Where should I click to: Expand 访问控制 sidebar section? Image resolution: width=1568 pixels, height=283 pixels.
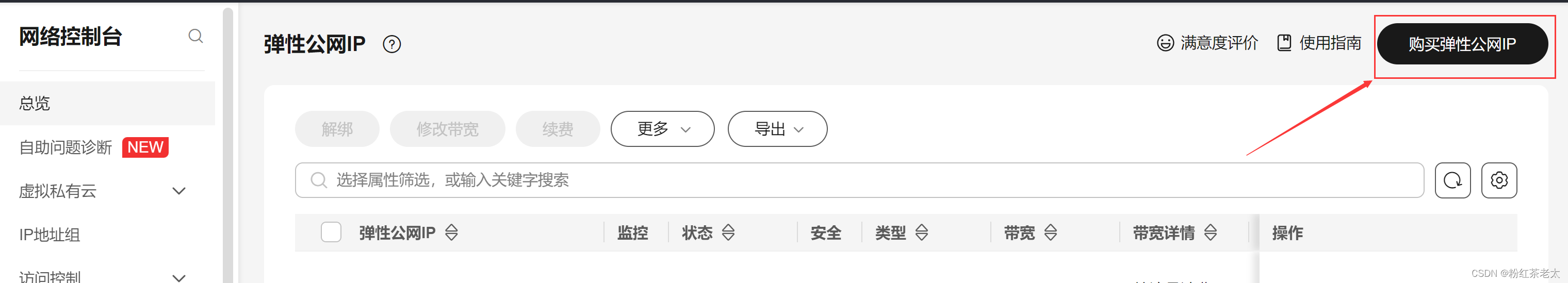click(x=179, y=277)
